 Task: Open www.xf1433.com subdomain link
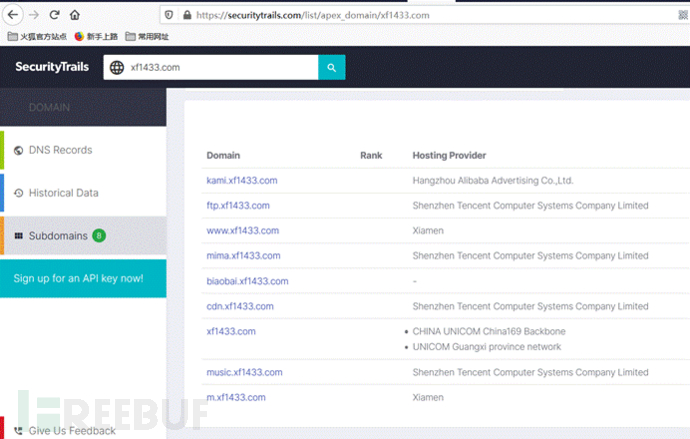(243, 230)
